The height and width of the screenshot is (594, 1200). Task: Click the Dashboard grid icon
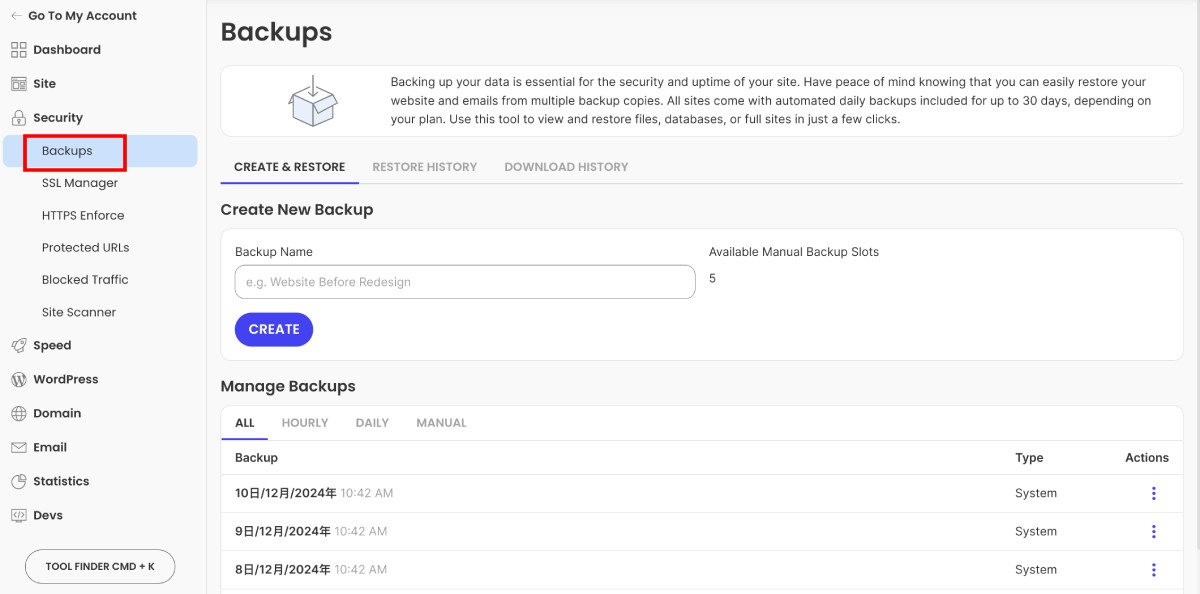tap(18, 50)
